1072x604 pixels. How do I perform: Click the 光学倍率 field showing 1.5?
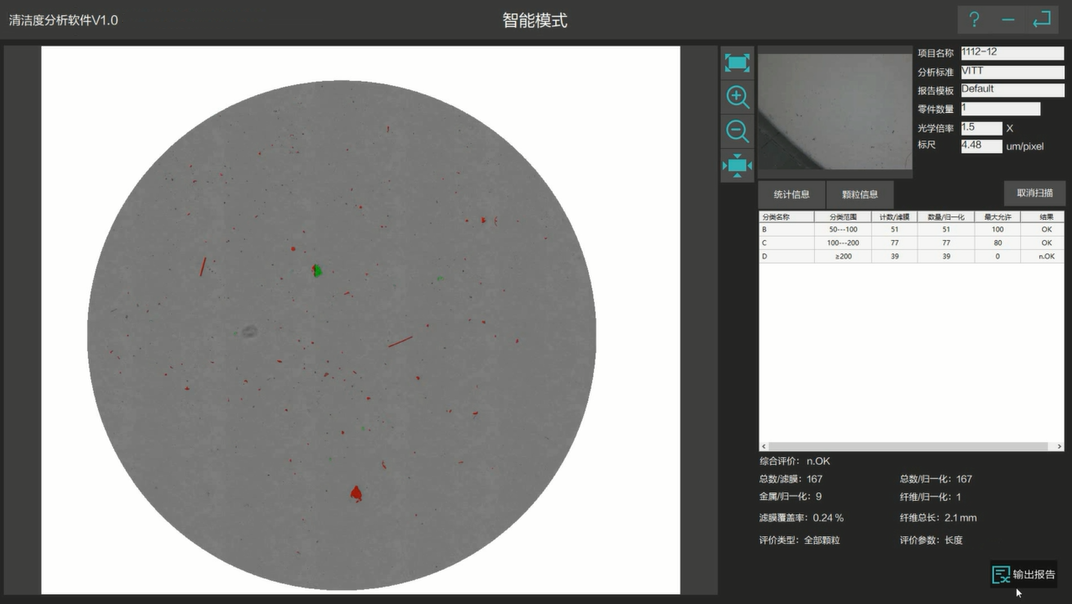point(980,128)
